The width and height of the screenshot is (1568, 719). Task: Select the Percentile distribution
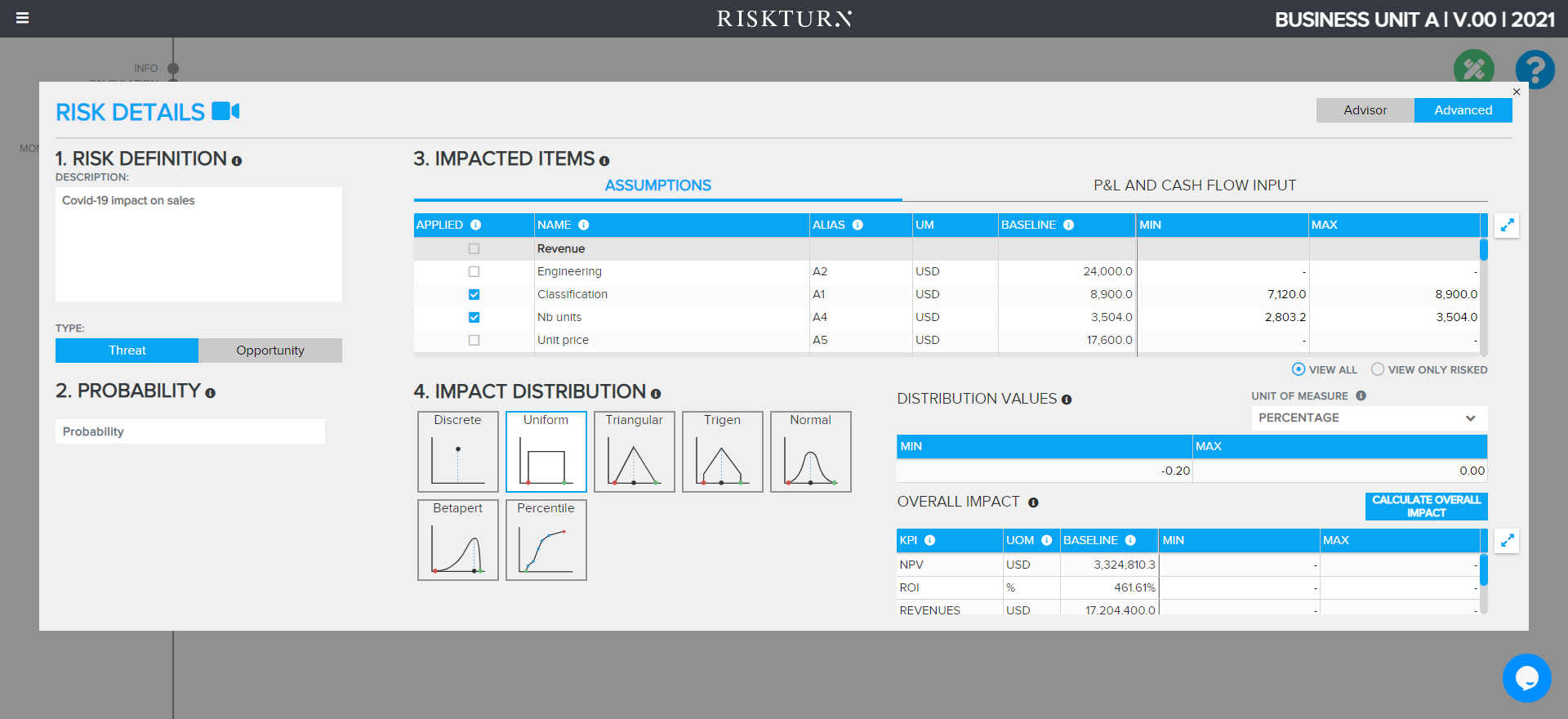tap(546, 540)
